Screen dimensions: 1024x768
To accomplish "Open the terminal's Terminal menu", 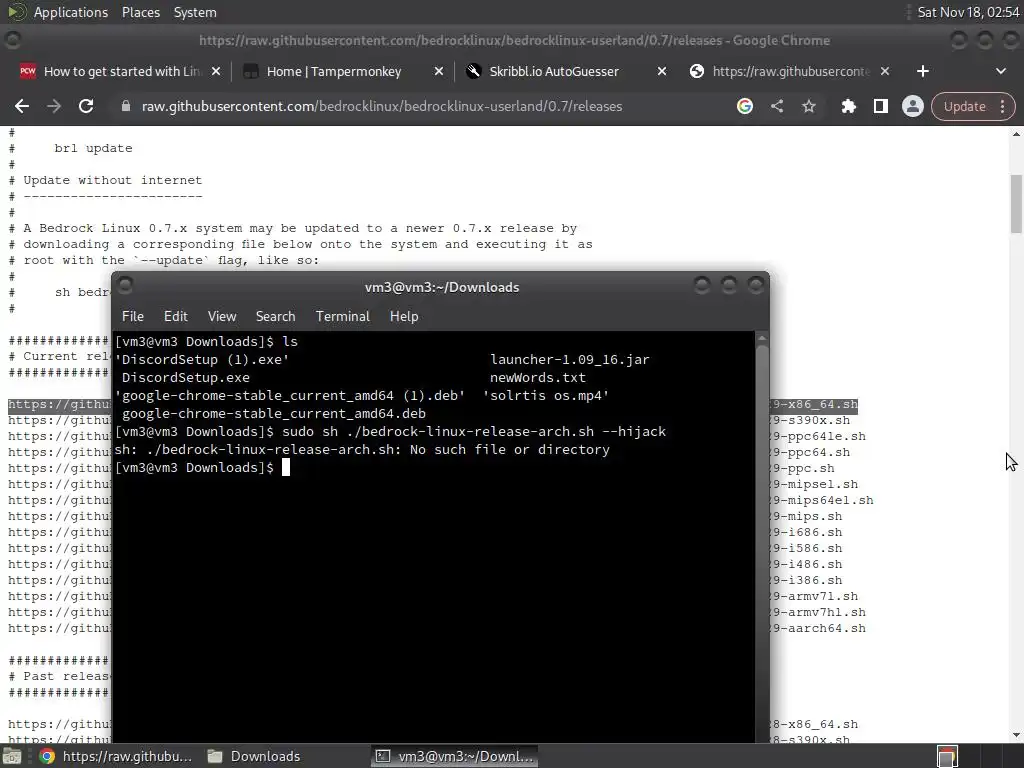I will (343, 316).
